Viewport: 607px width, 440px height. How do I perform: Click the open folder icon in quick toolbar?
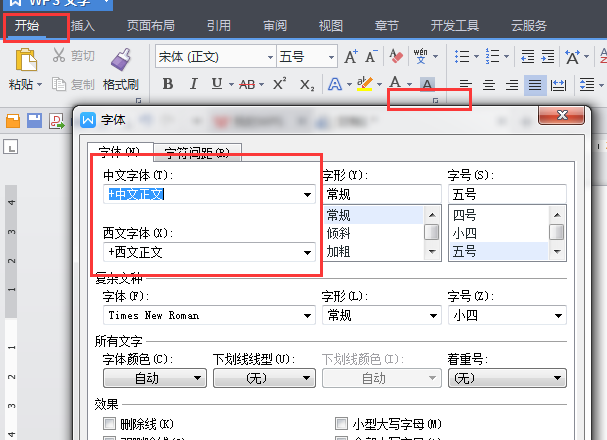coord(13,121)
